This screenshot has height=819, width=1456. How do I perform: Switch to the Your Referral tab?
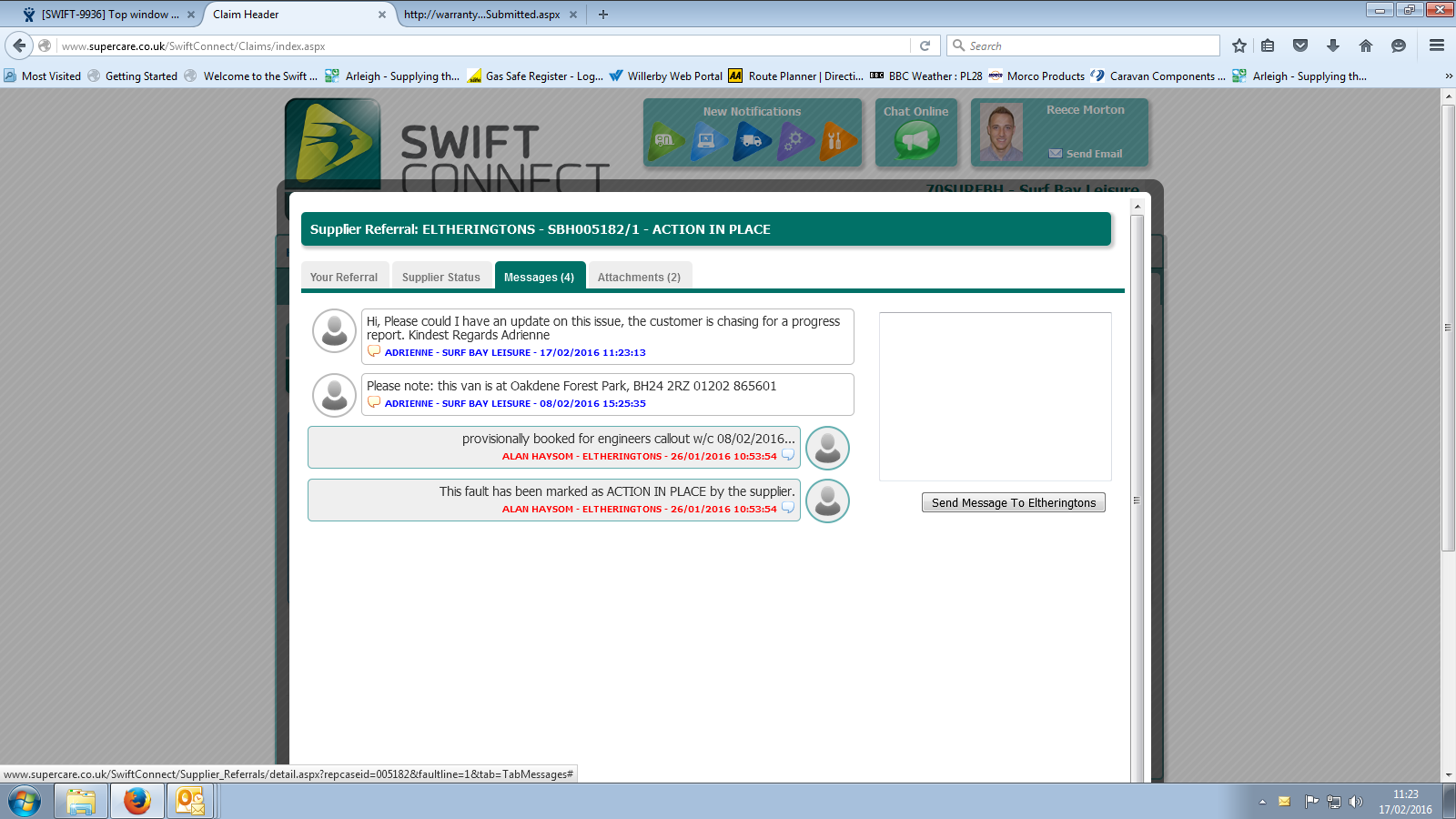pos(344,277)
